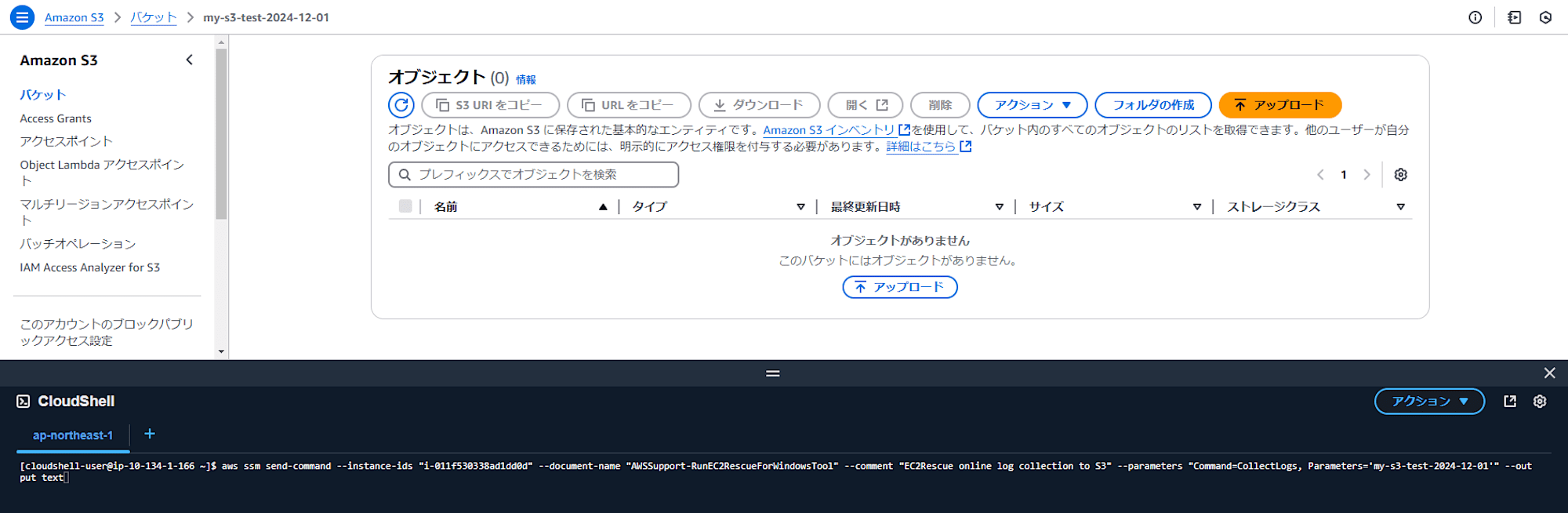The image size is (1568, 513).
Task: Click the ダウンロード button
Action: click(x=759, y=105)
